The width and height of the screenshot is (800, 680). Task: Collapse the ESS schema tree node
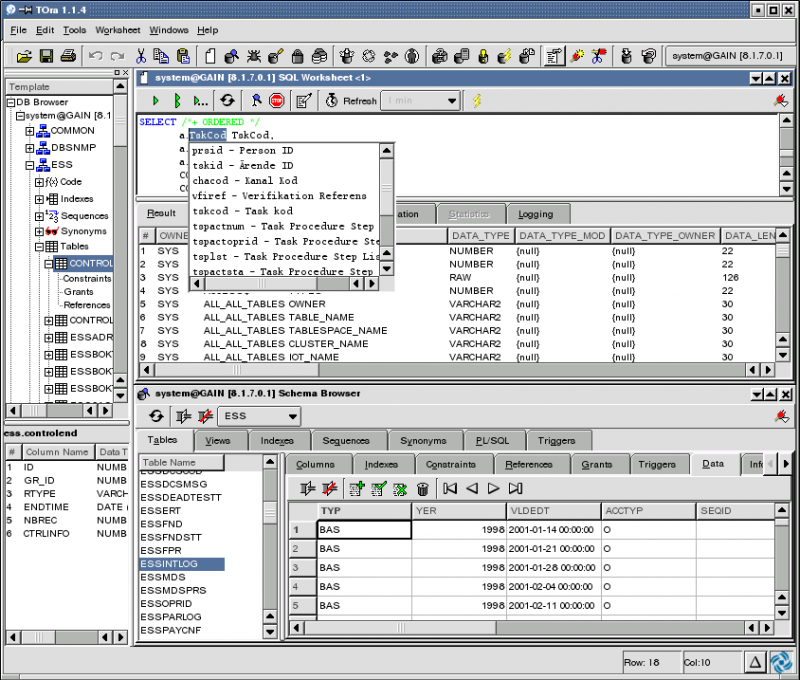pos(30,165)
